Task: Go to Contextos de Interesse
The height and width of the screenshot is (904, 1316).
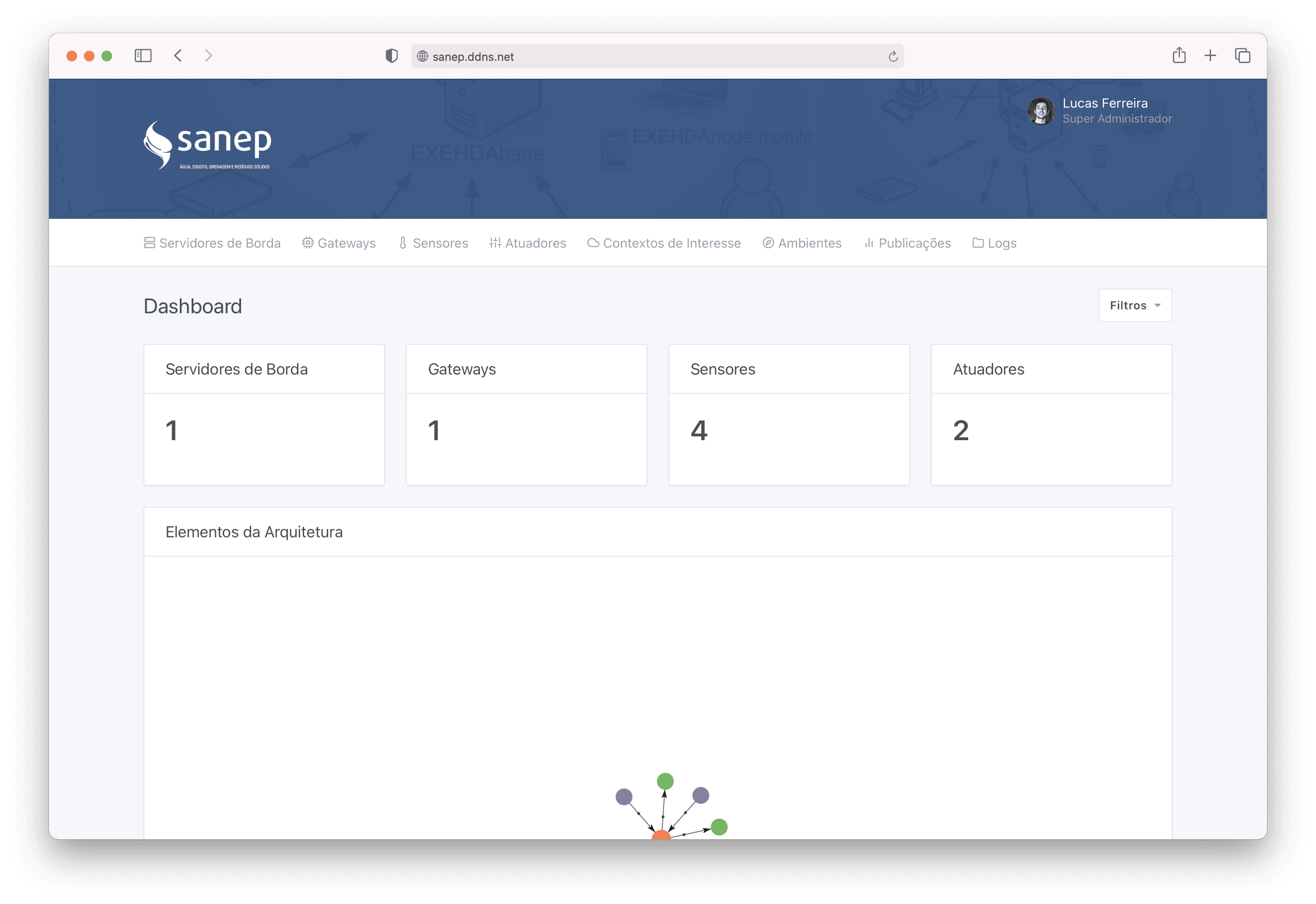Action: 664,243
